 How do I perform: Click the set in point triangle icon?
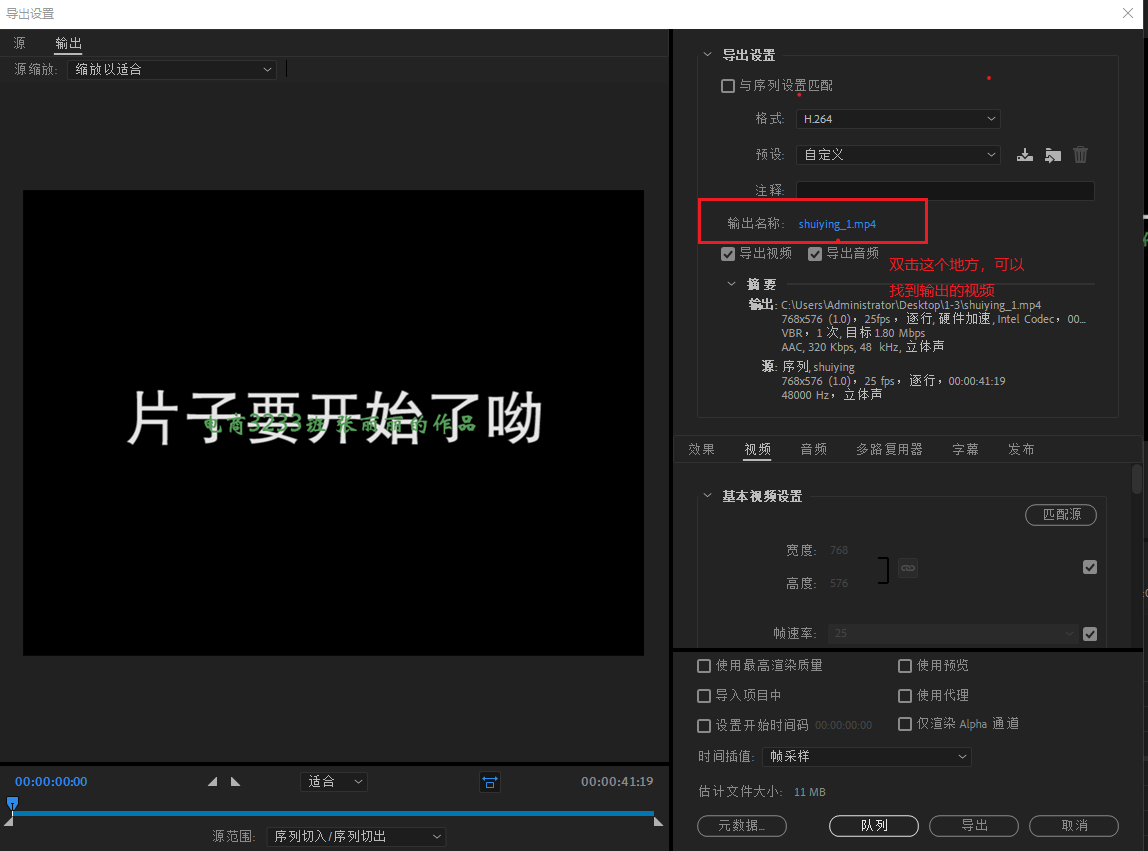pos(212,782)
